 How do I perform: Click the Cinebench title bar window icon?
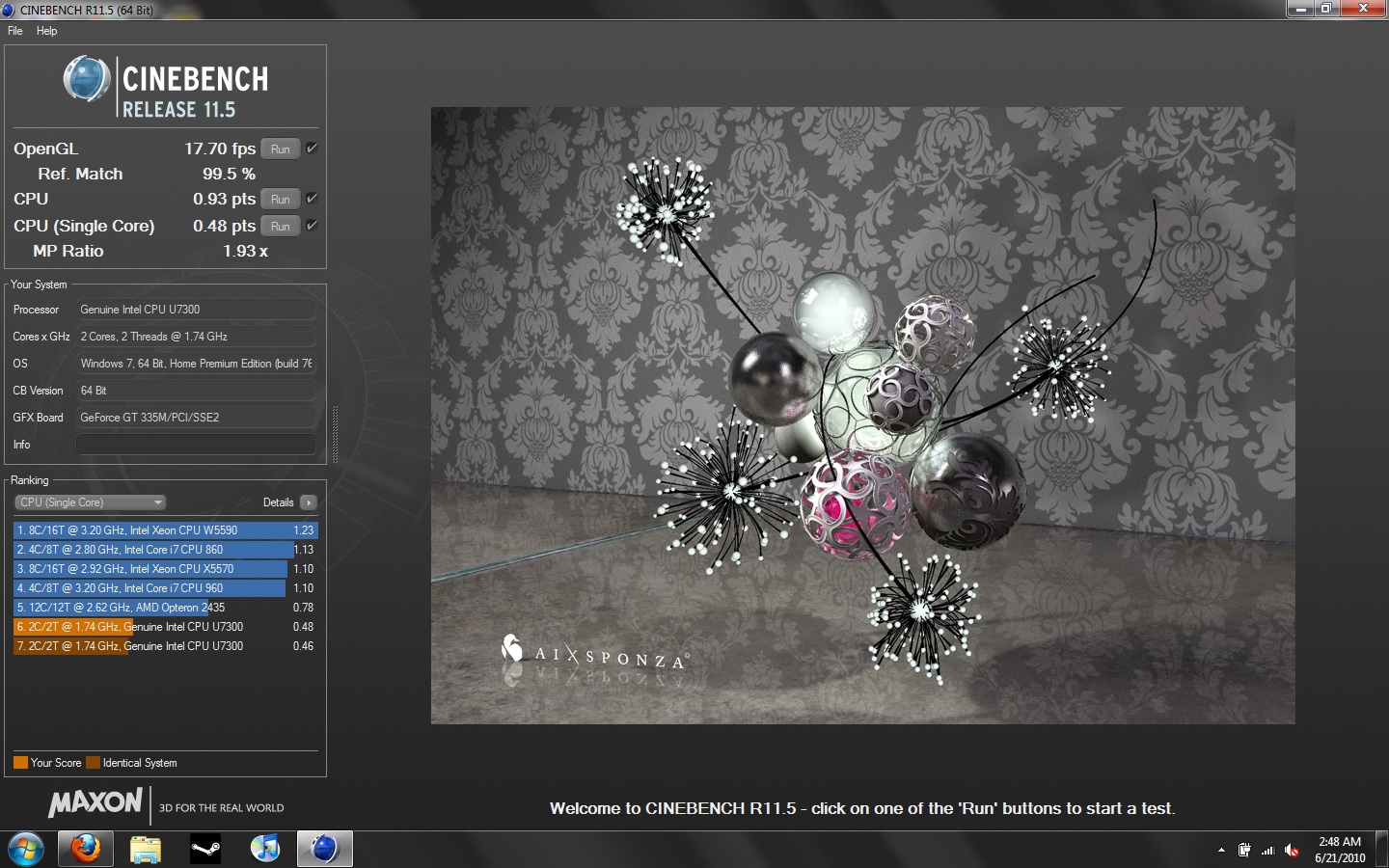pyautogui.click(x=9, y=10)
